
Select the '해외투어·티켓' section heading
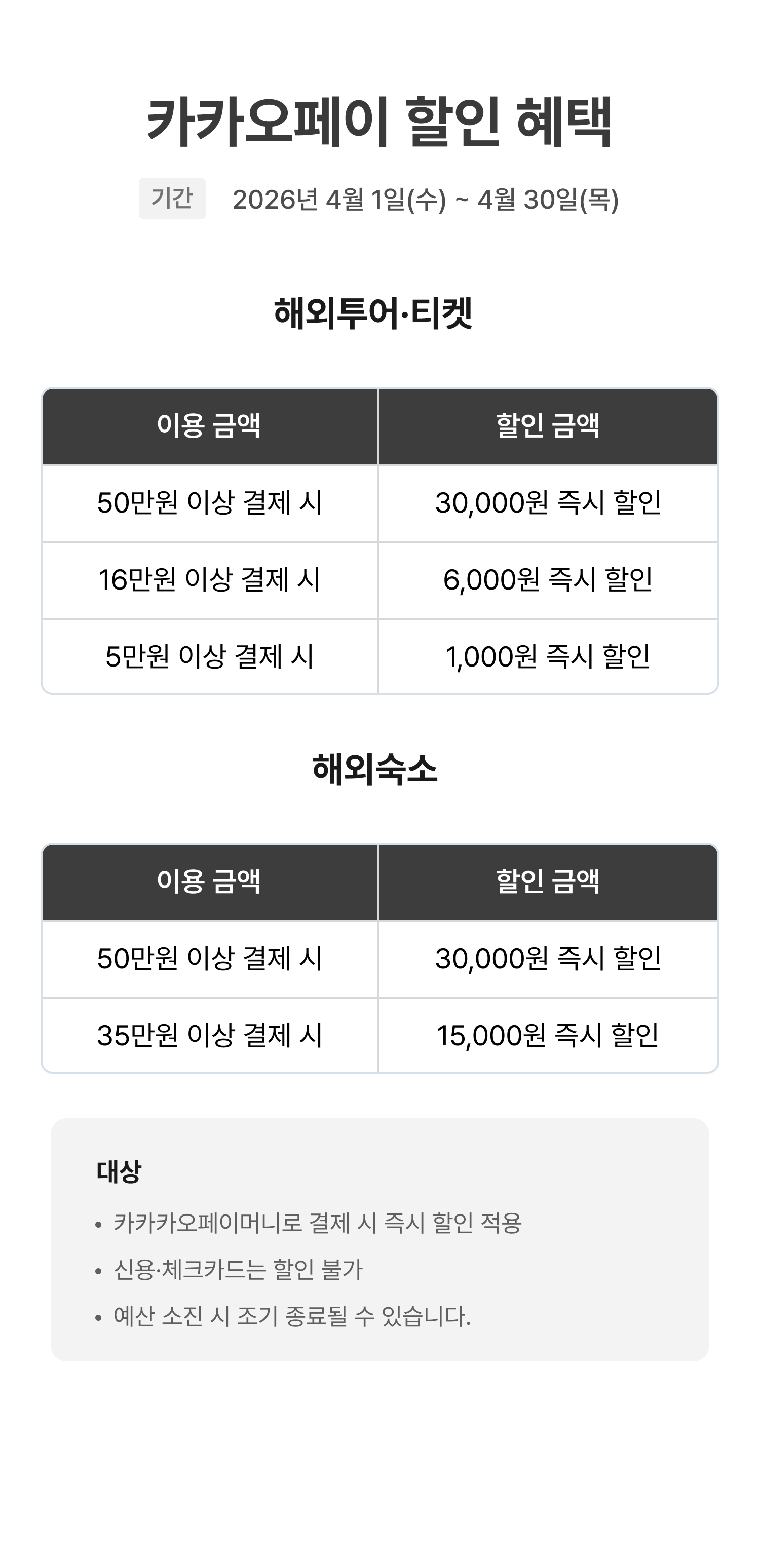(373, 313)
